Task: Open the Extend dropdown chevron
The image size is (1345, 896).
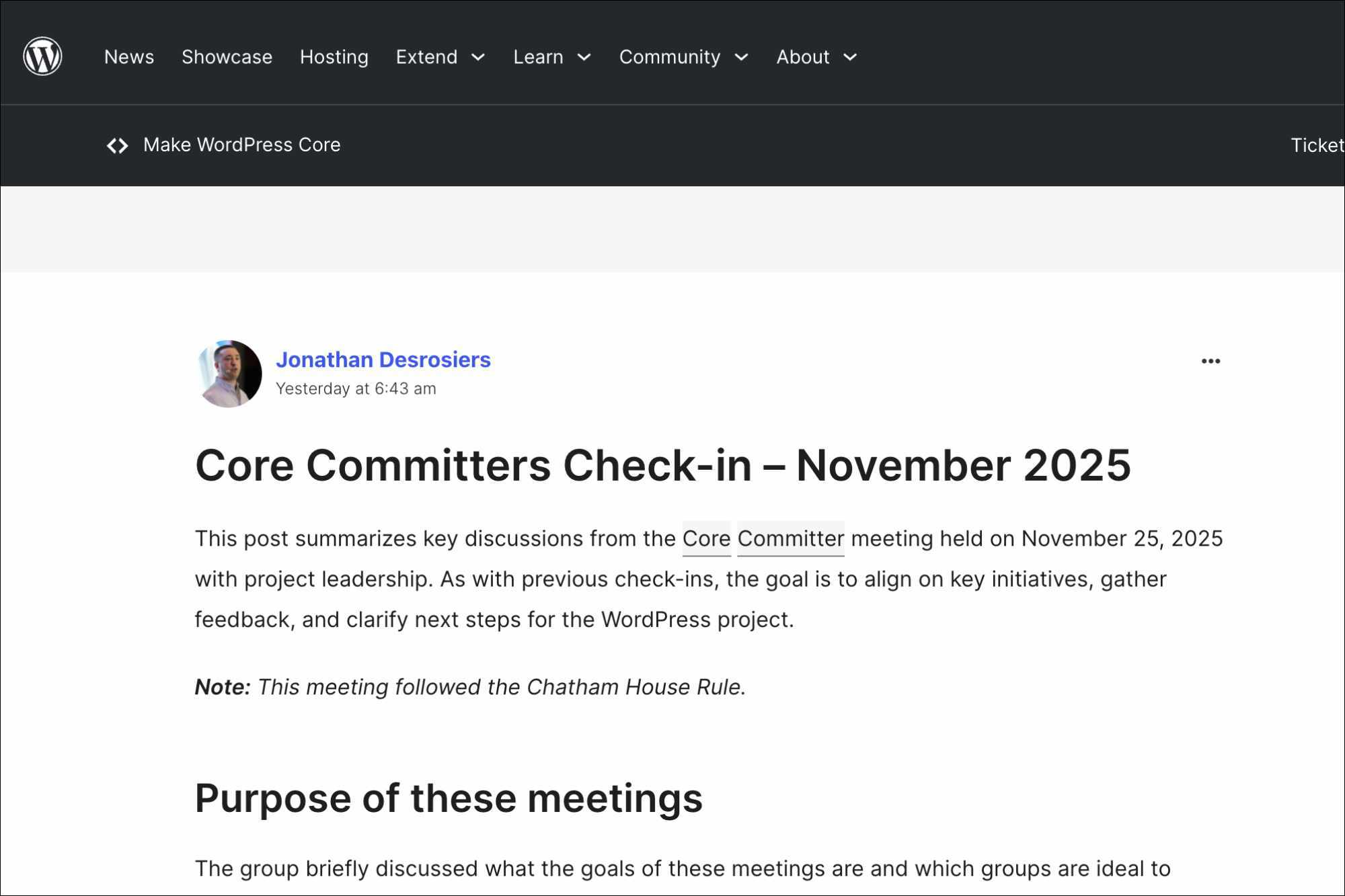Action: (x=478, y=58)
